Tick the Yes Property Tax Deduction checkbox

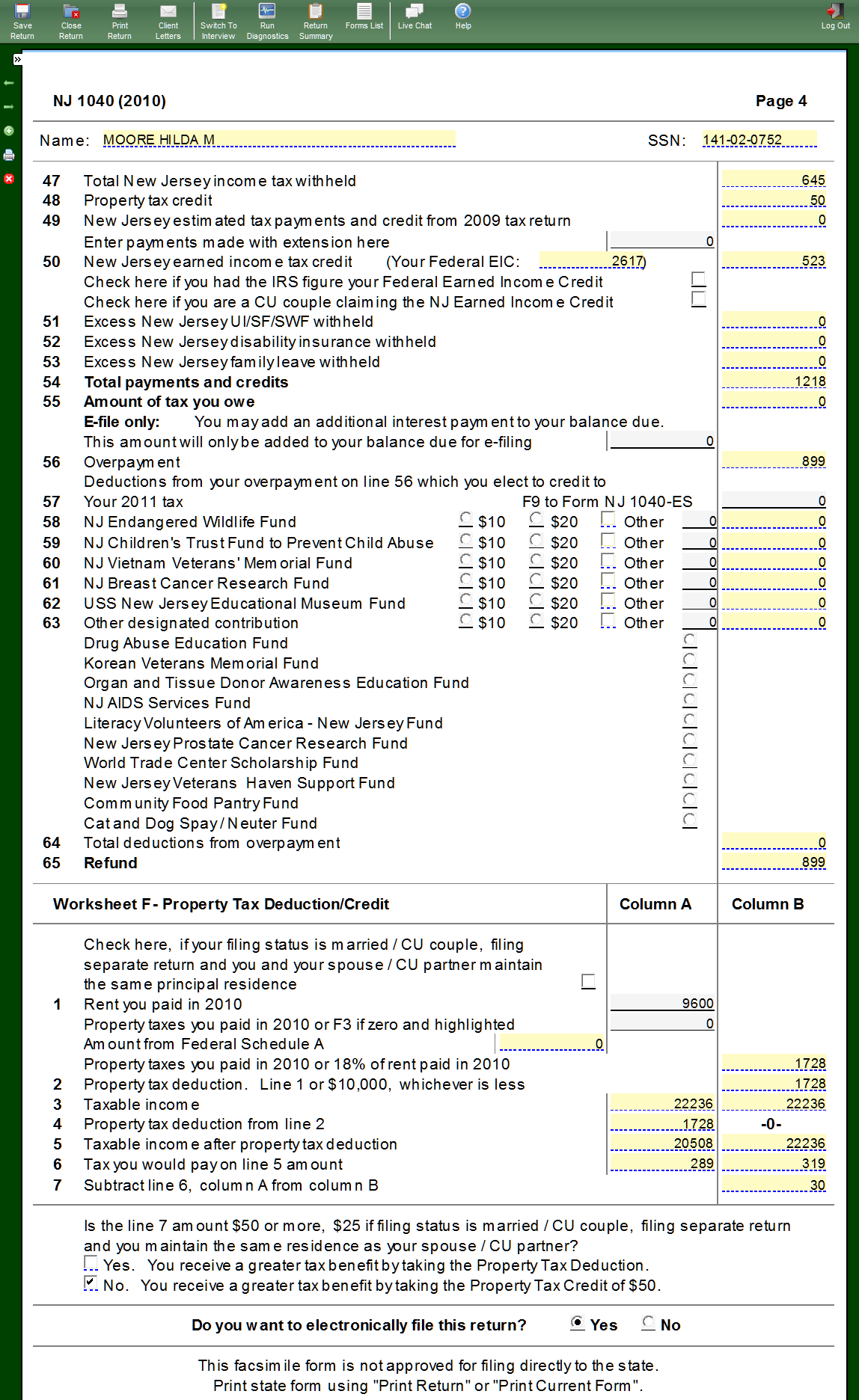91,1263
